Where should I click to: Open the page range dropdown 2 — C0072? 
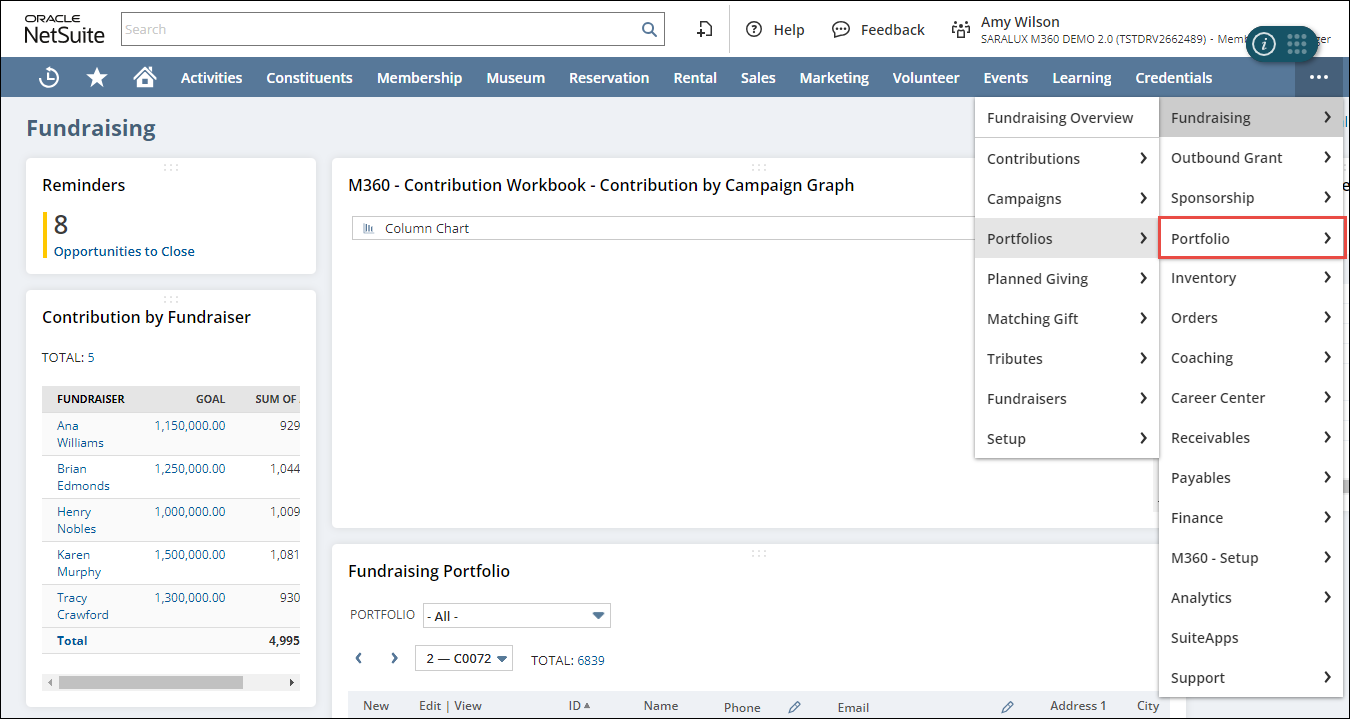464,658
